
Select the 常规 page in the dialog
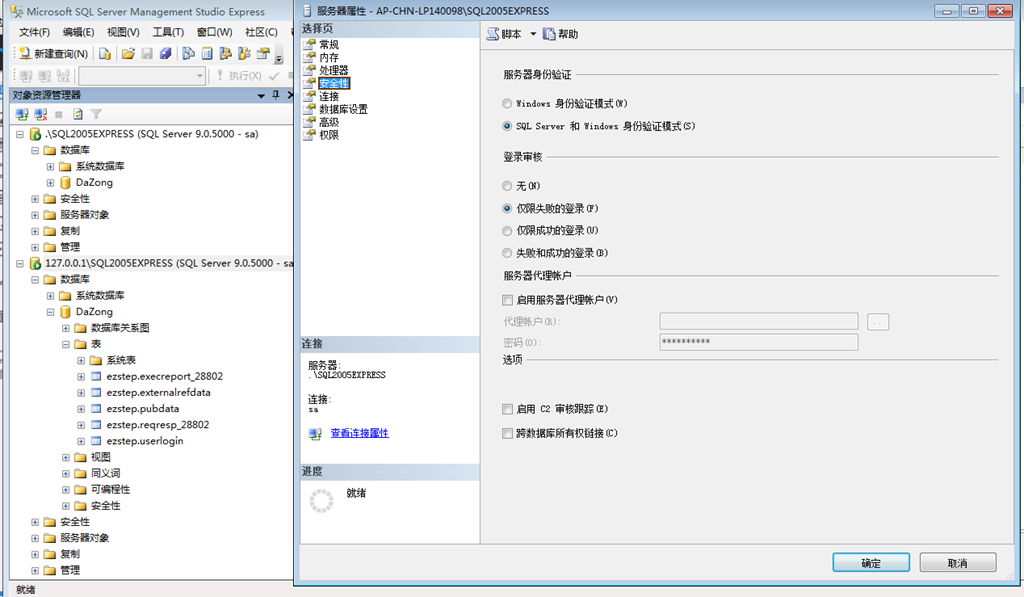(x=328, y=44)
